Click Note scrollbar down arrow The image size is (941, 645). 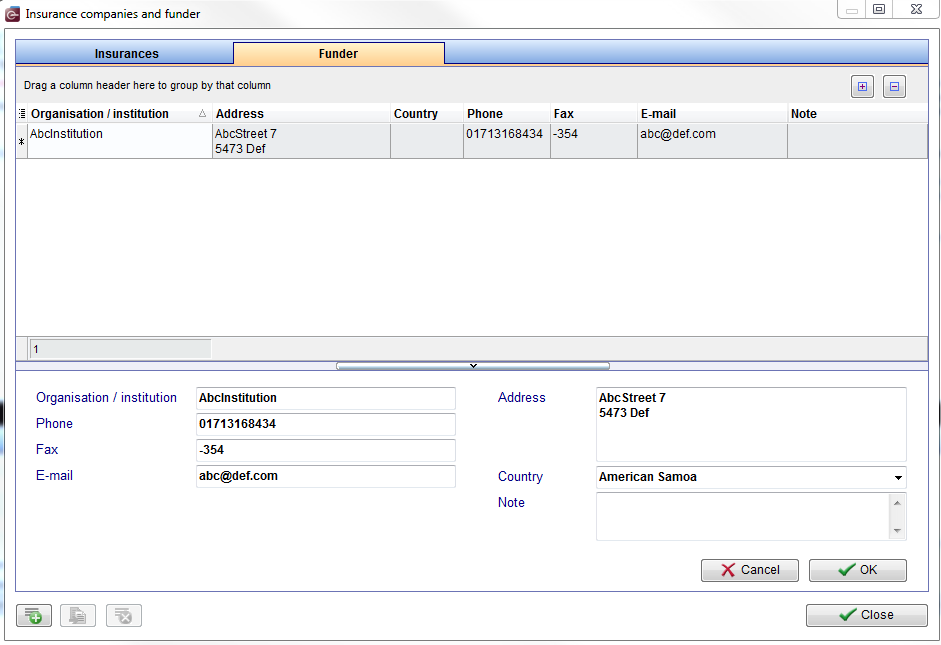point(897,530)
